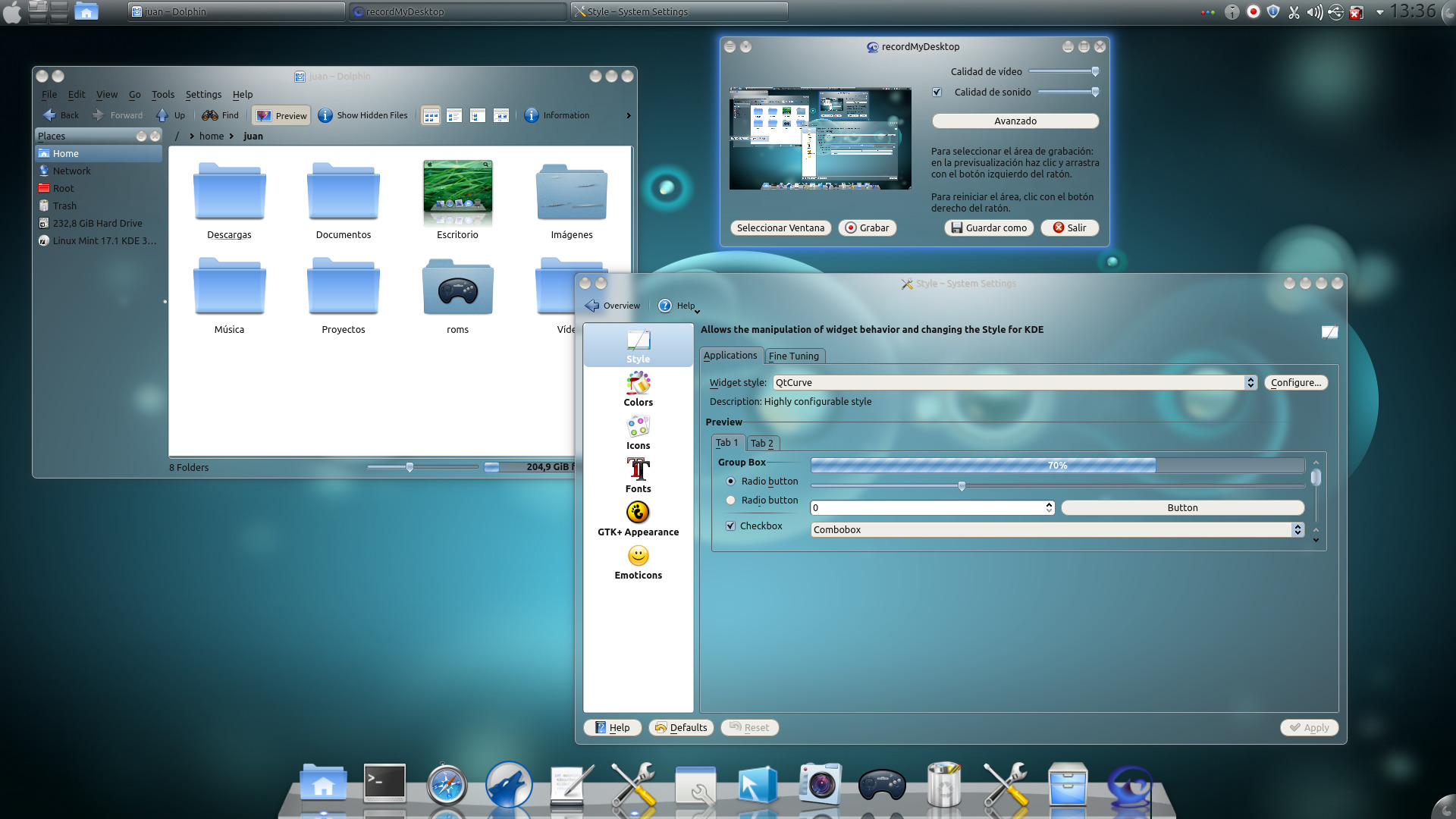The image size is (1456, 819).
Task: Select the second Radio button
Action: [730, 500]
